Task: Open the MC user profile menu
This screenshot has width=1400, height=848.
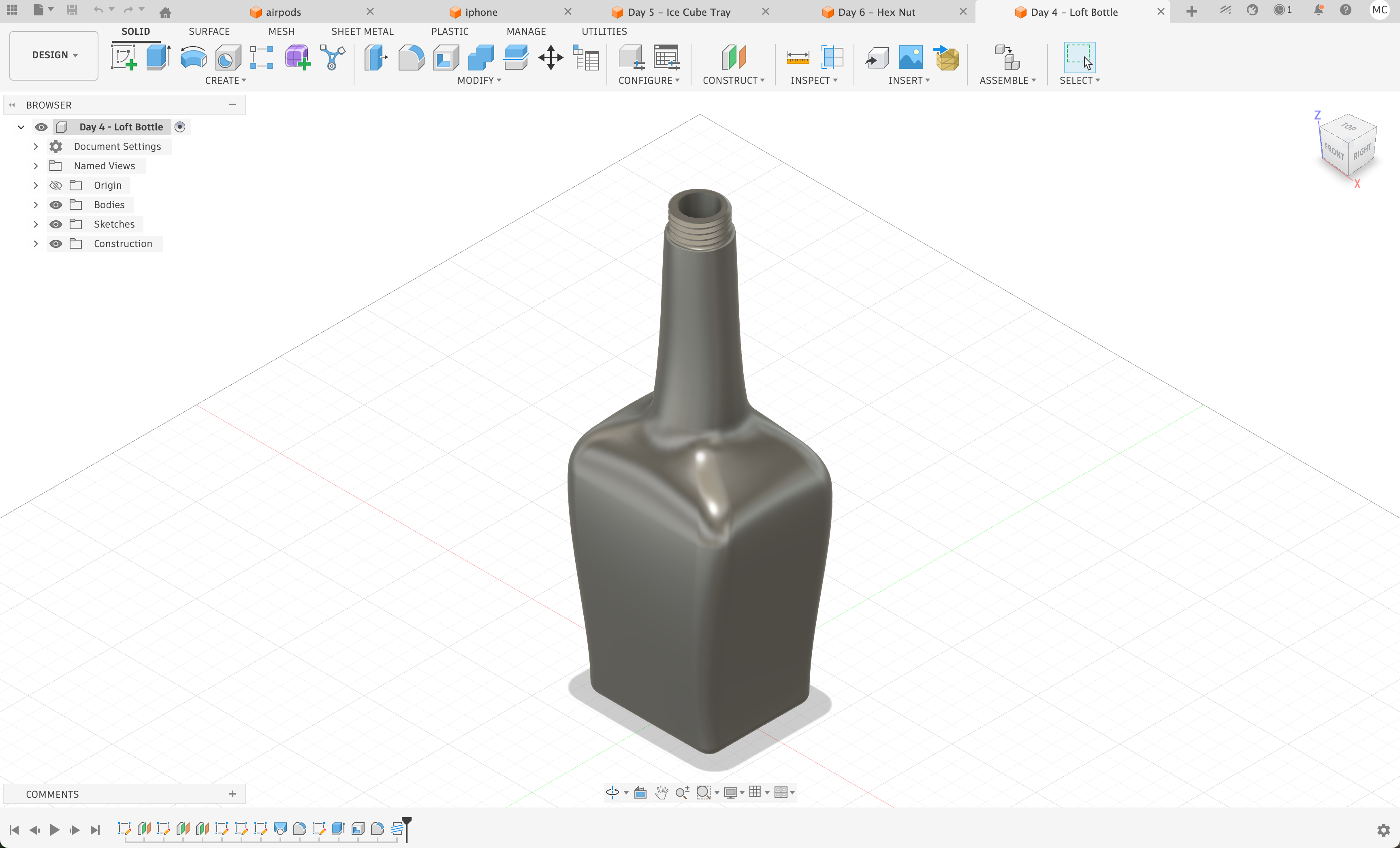Action: click(x=1380, y=10)
